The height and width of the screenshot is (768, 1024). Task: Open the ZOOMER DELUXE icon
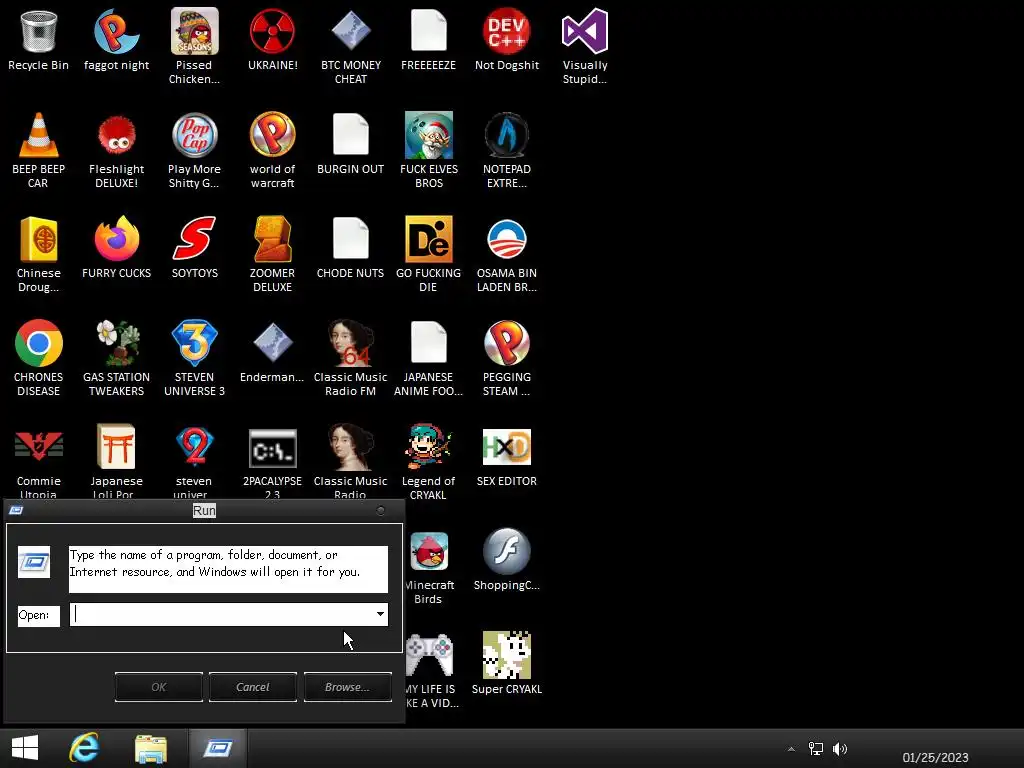pyautogui.click(x=272, y=239)
